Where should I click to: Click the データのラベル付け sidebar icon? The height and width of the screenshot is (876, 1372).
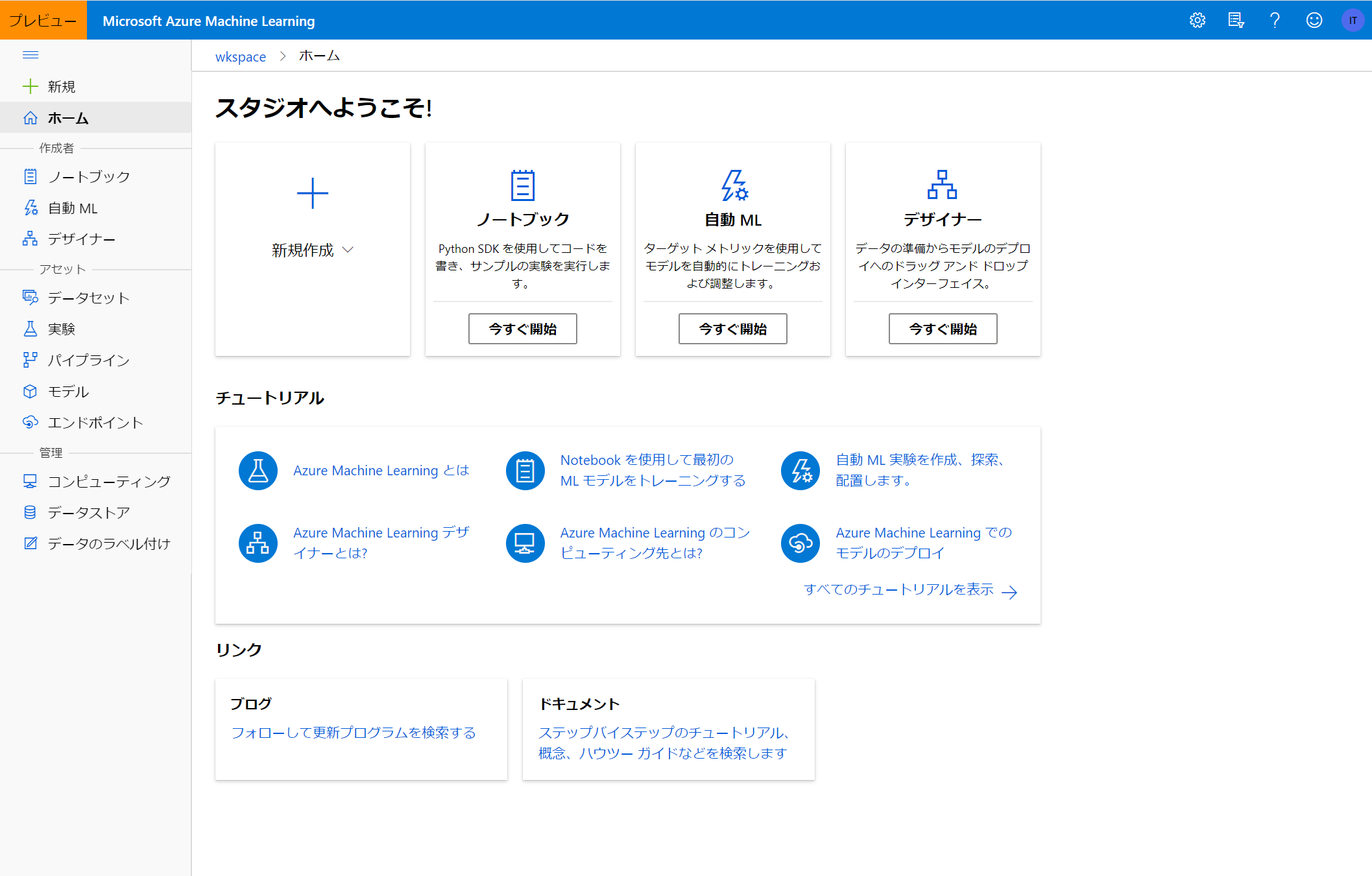30,543
